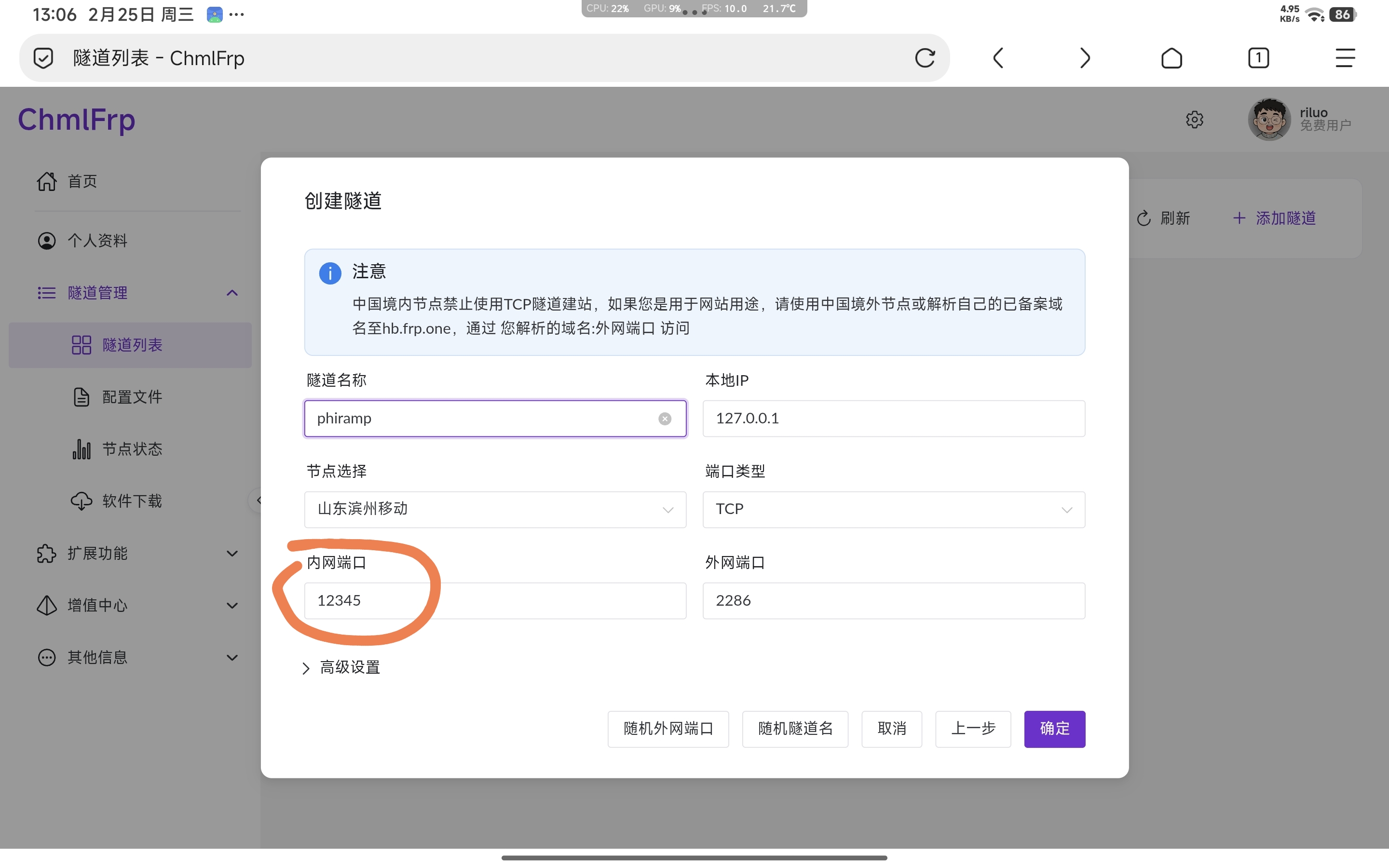Open the browser hamburger menu
This screenshot has width=1389, height=868.
(1345, 58)
